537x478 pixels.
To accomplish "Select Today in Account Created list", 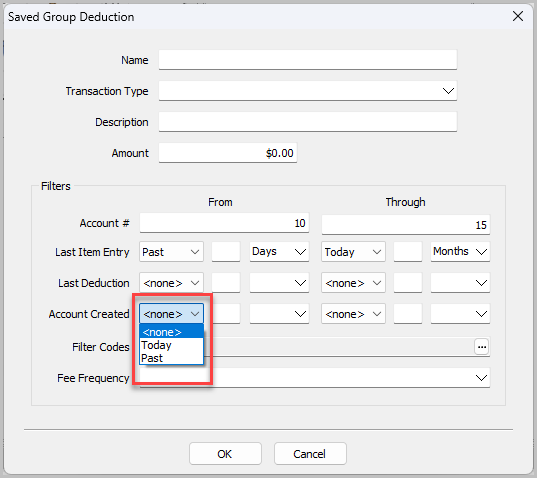I will coord(171,345).
